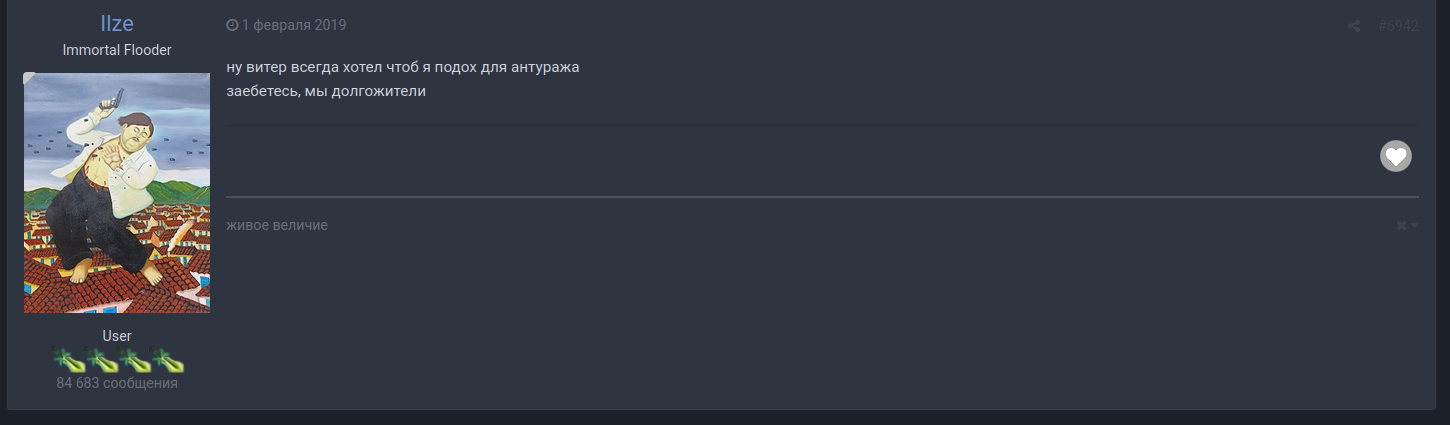The height and width of the screenshot is (425, 1450).
Task: Expand the signature options dropdown arrow
Action: 1415,226
